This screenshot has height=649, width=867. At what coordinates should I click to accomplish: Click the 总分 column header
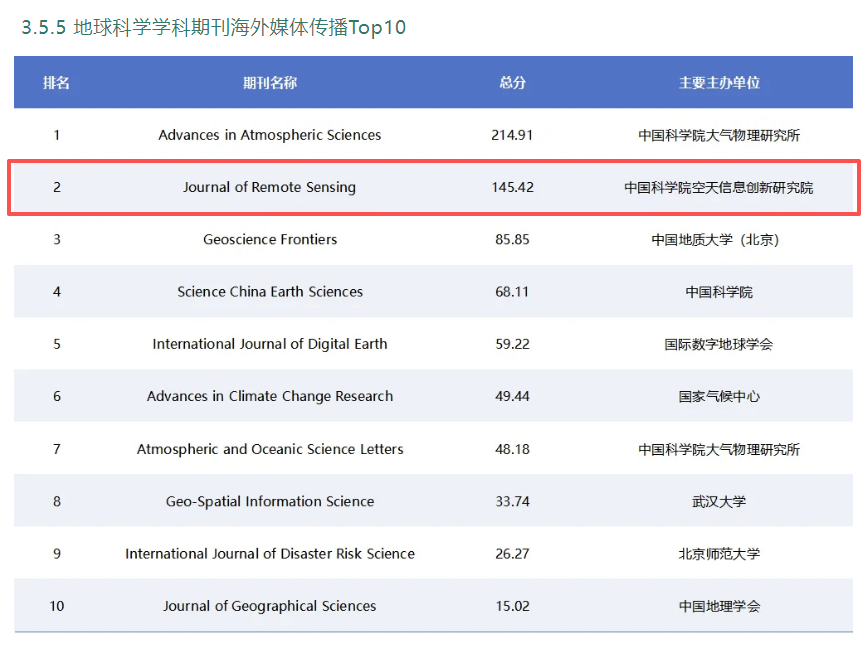(x=512, y=83)
